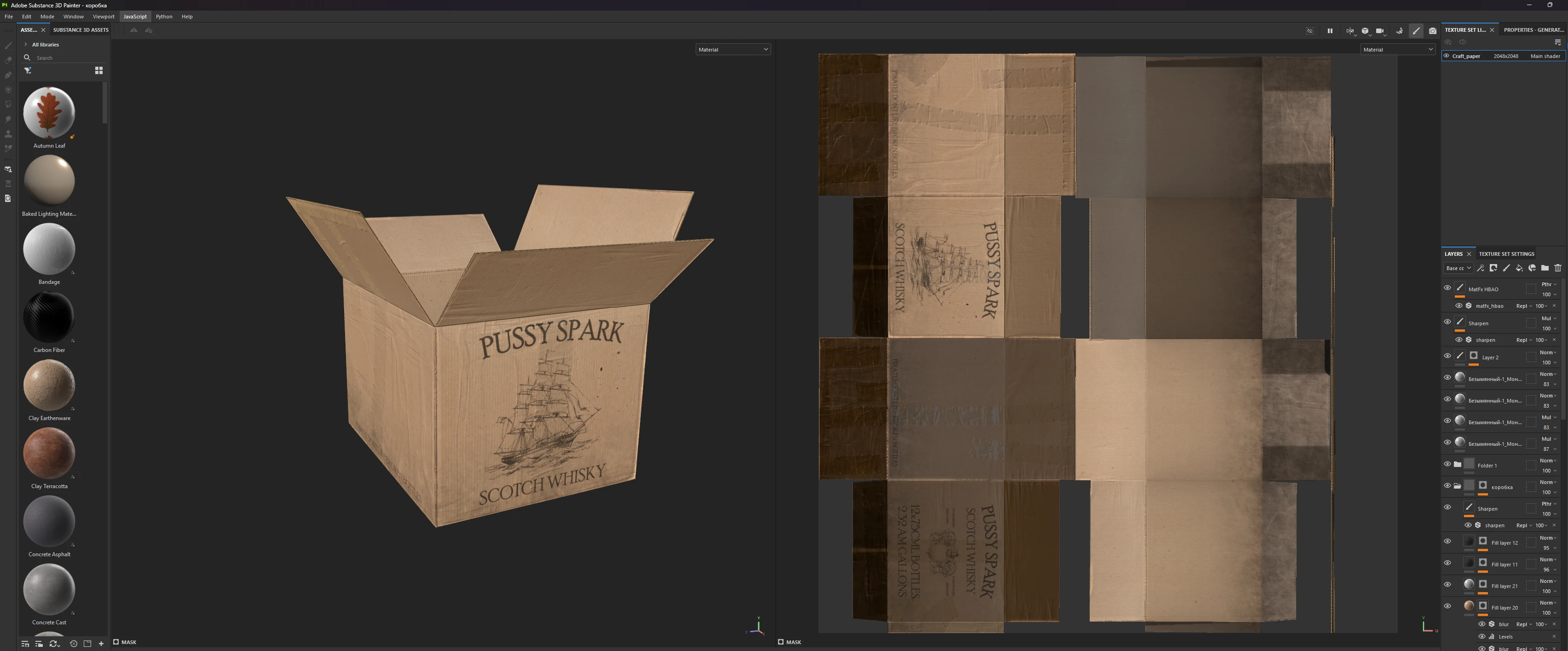The image size is (1568, 651).
Task: Switch to Texture Set Settings tab
Action: click(1506, 253)
